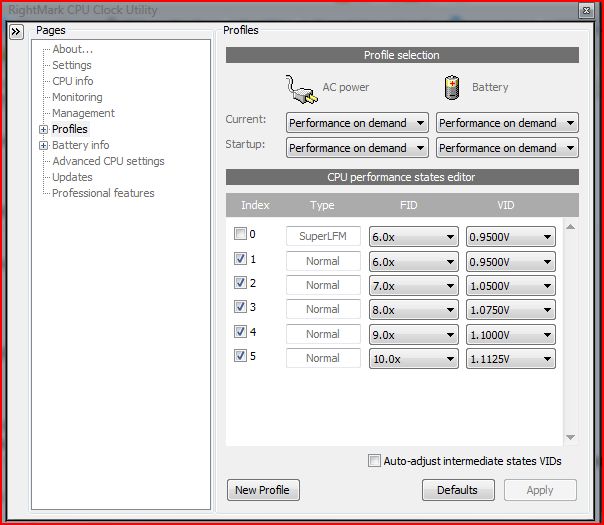The image size is (604, 525).
Task: Collapse the Pages panel with double-arrow icon
Action: (16, 32)
